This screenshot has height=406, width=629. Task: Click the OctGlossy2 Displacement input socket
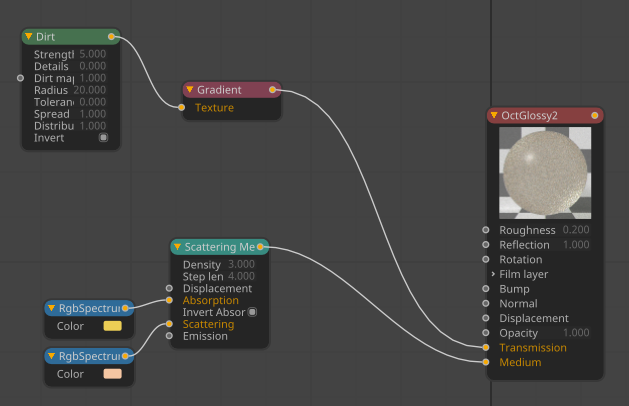486,318
